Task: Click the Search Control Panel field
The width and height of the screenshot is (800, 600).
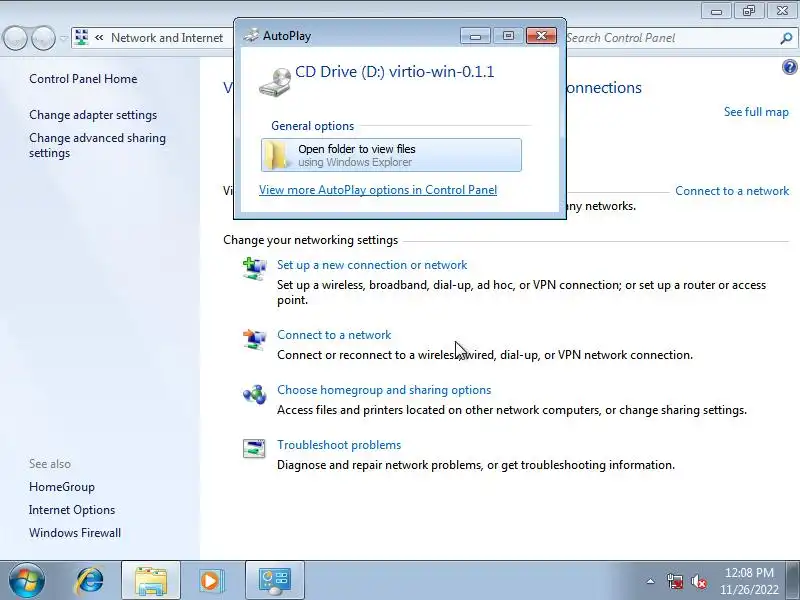Action: pos(672,38)
